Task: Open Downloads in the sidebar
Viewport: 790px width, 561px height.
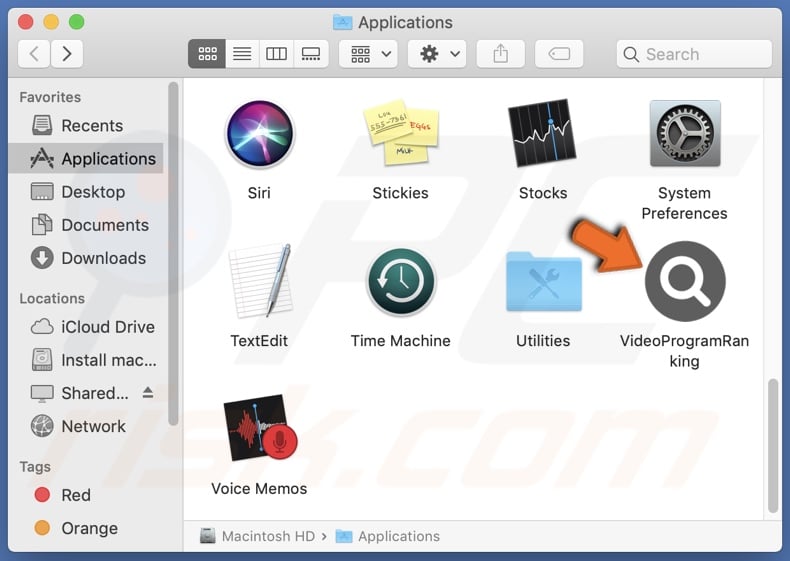Action: pos(86,258)
